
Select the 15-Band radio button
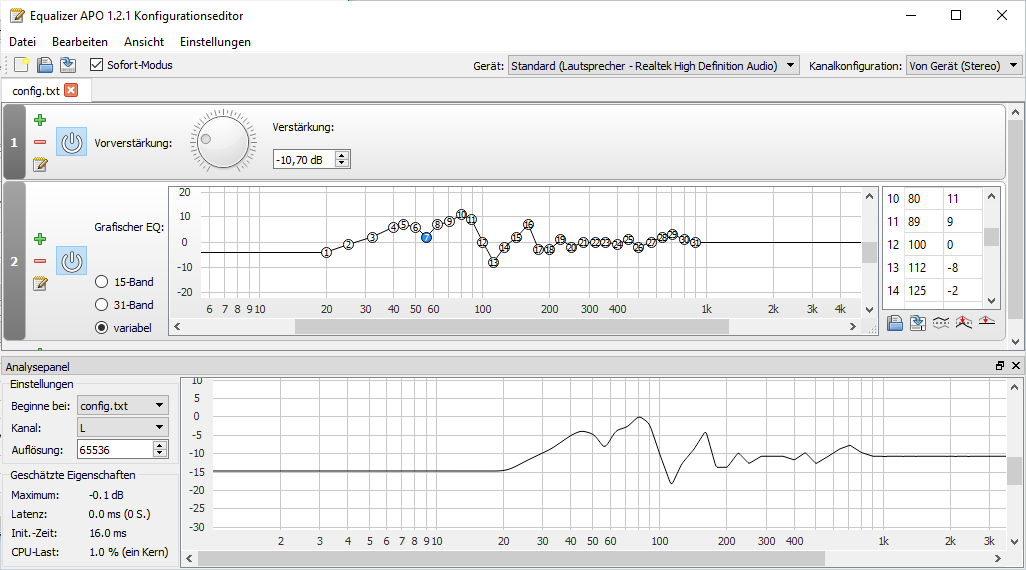pyautogui.click(x=101, y=282)
